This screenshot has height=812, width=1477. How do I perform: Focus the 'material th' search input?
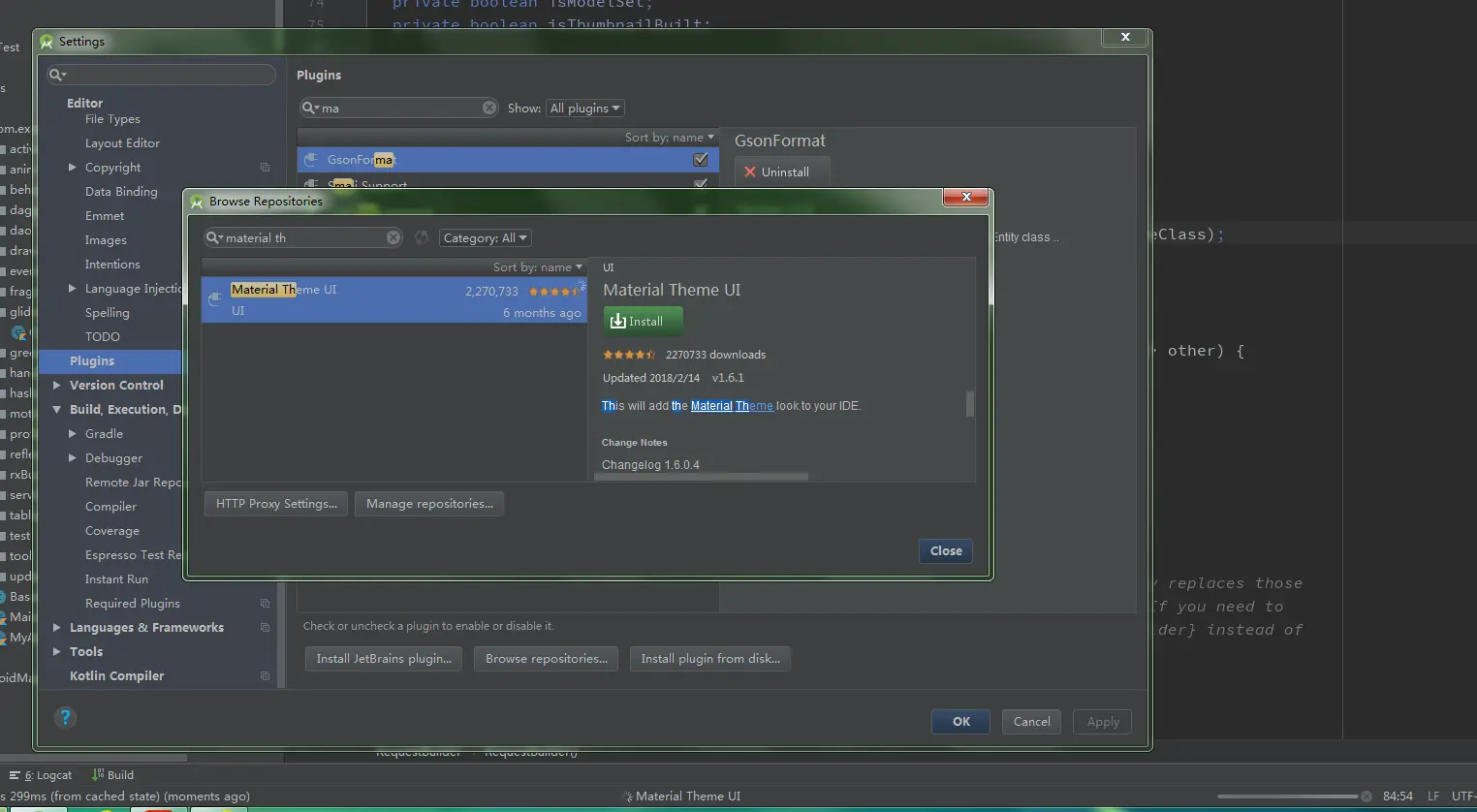pyautogui.click(x=304, y=237)
